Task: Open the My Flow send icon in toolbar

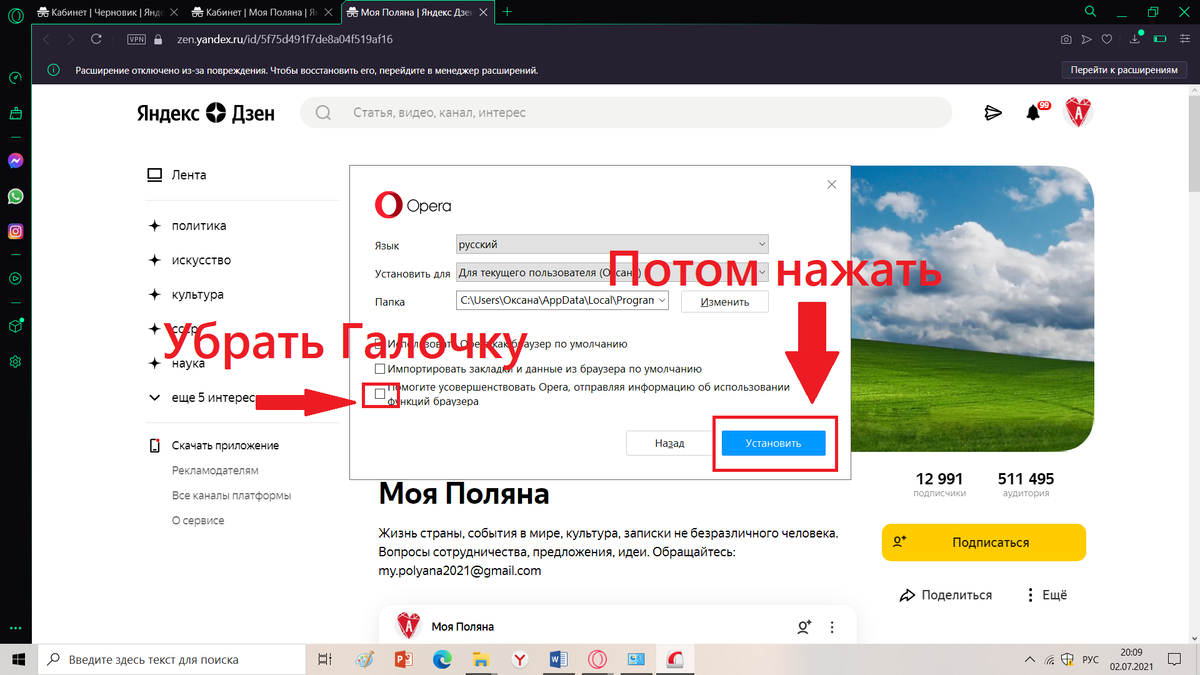Action: (1087, 39)
